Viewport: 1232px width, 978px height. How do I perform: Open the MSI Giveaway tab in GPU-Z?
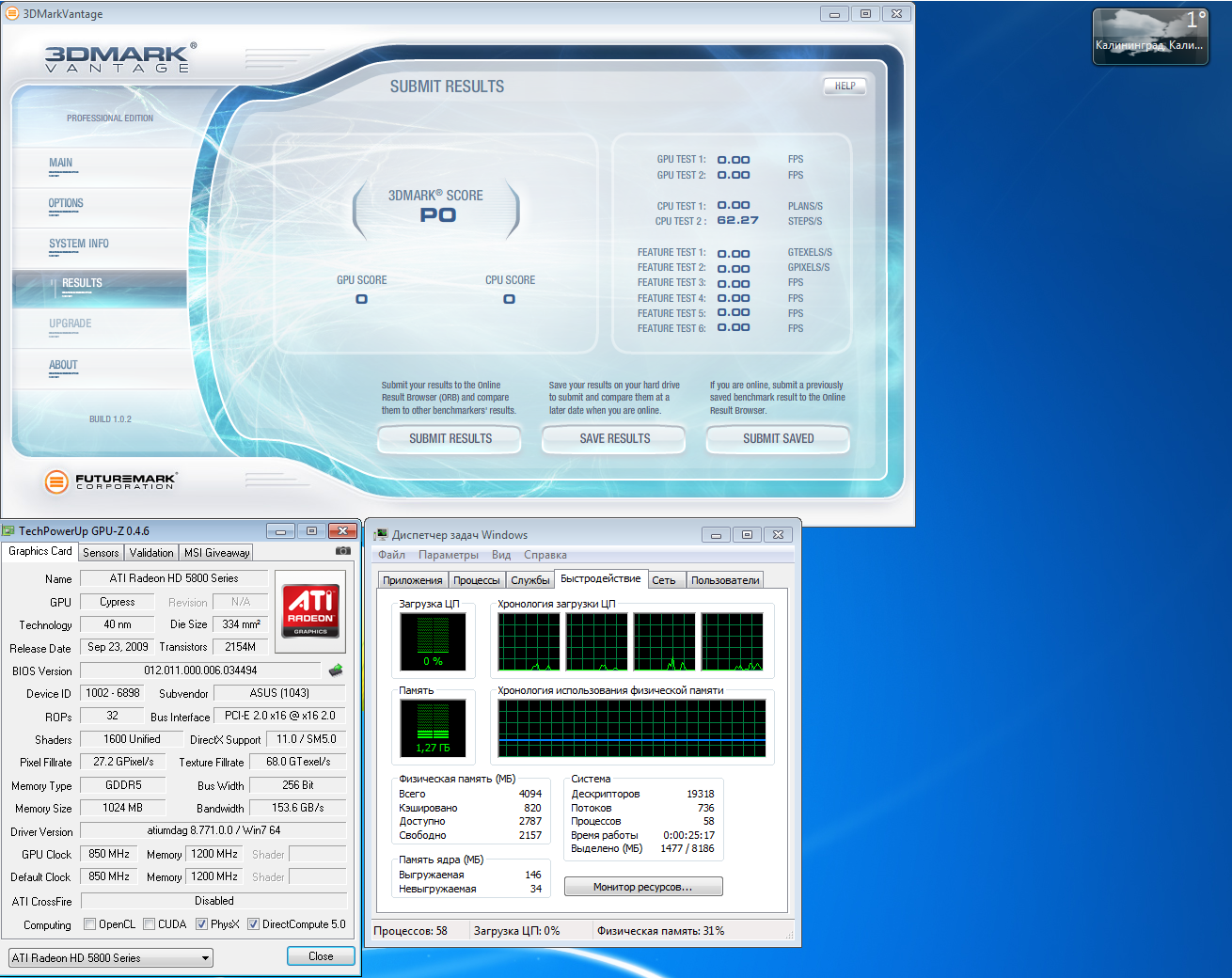pyautogui.click(x=217, y=553)
